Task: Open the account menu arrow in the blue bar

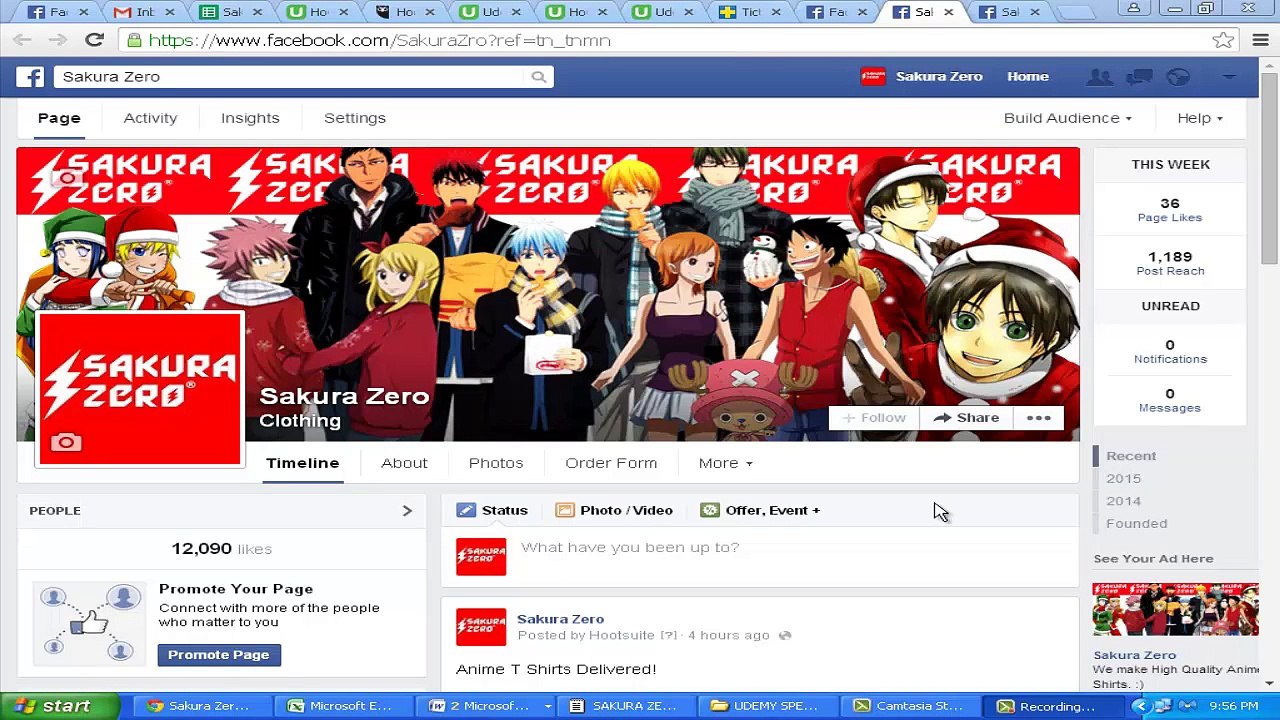Action: [x=1229, y=77]
